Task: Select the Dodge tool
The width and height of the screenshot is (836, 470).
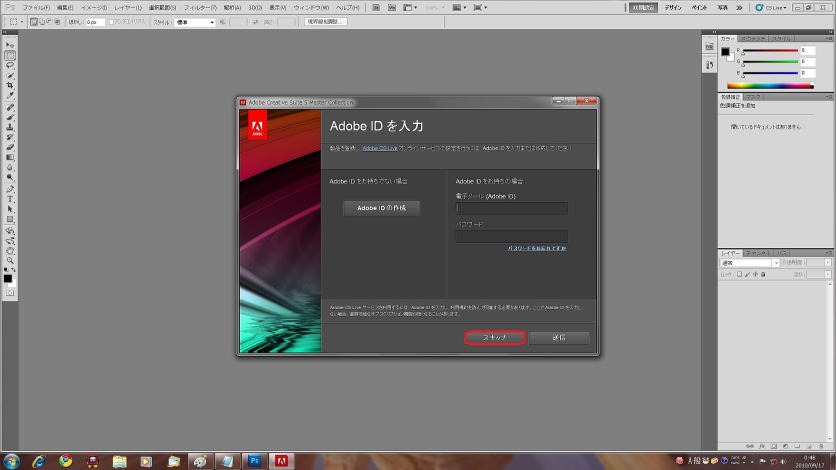Action: [x=10, y=178]
